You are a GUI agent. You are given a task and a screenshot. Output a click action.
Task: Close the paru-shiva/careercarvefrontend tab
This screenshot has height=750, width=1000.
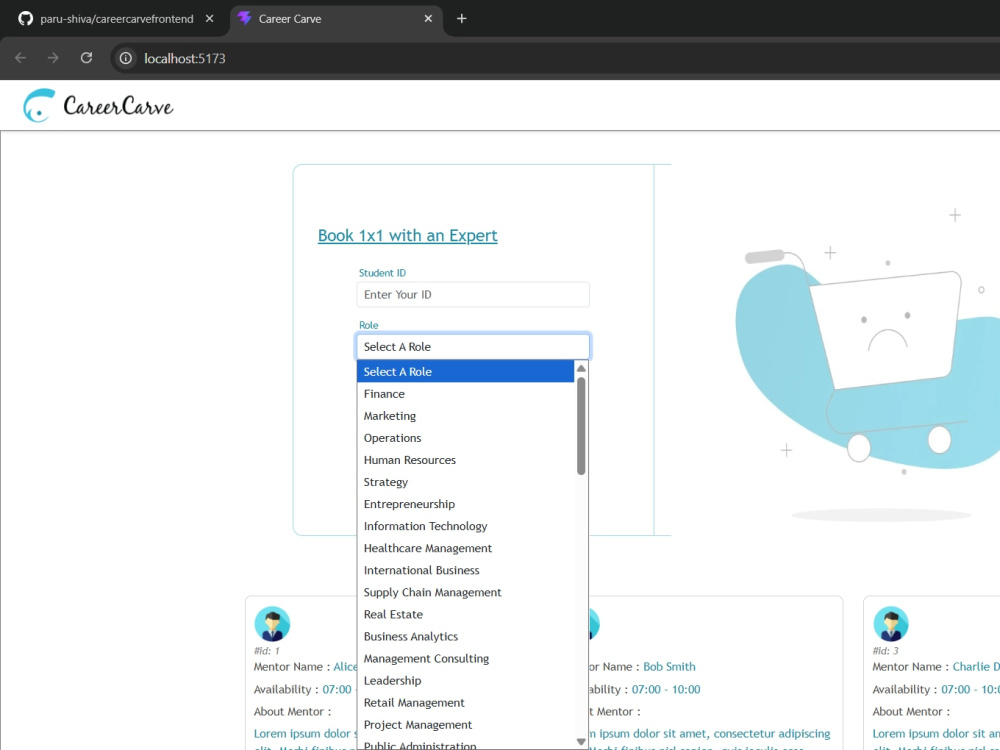coord(209,18)
